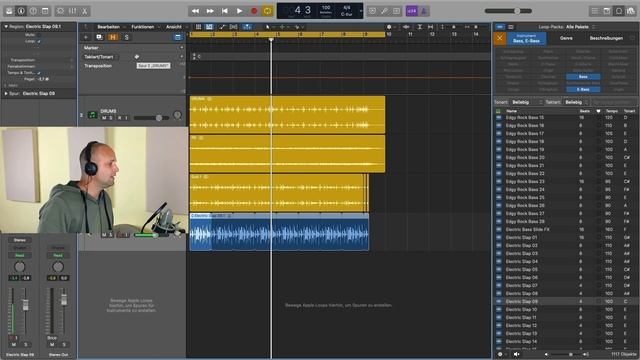Show grid view icon in tracks toolbar
This screenshot has height=360, width=640.
point(198,27)
